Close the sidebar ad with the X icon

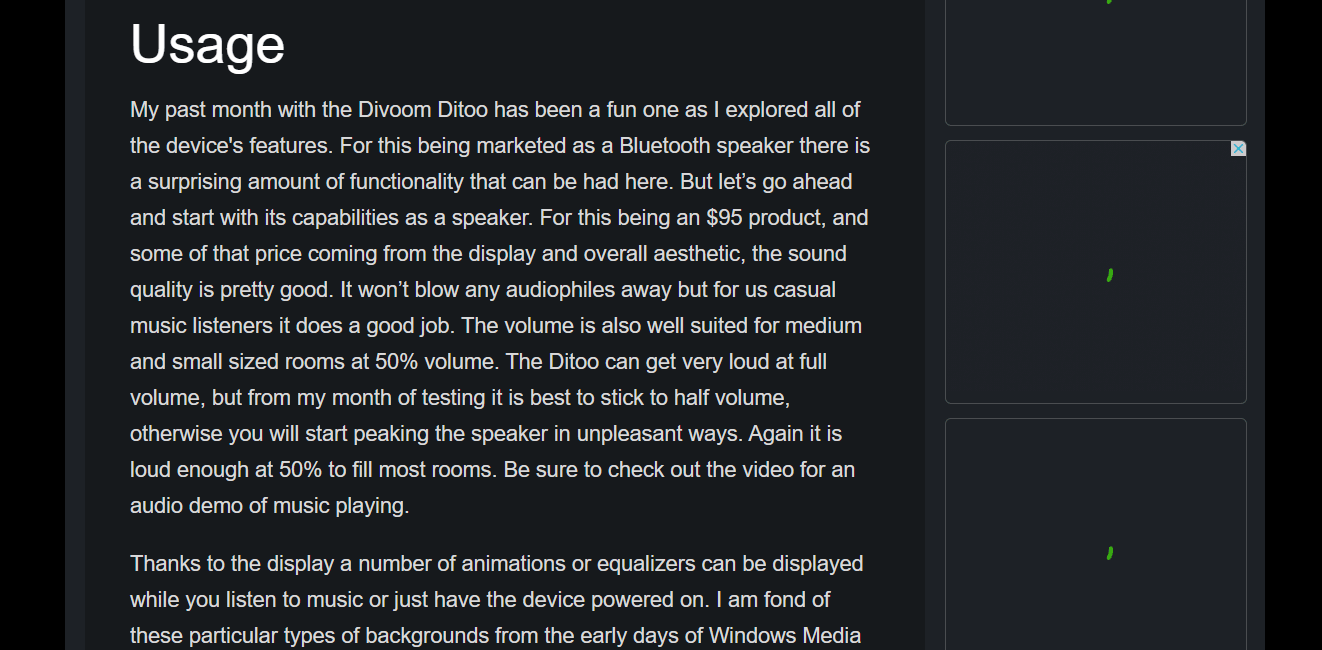(x=1238, y=149)
